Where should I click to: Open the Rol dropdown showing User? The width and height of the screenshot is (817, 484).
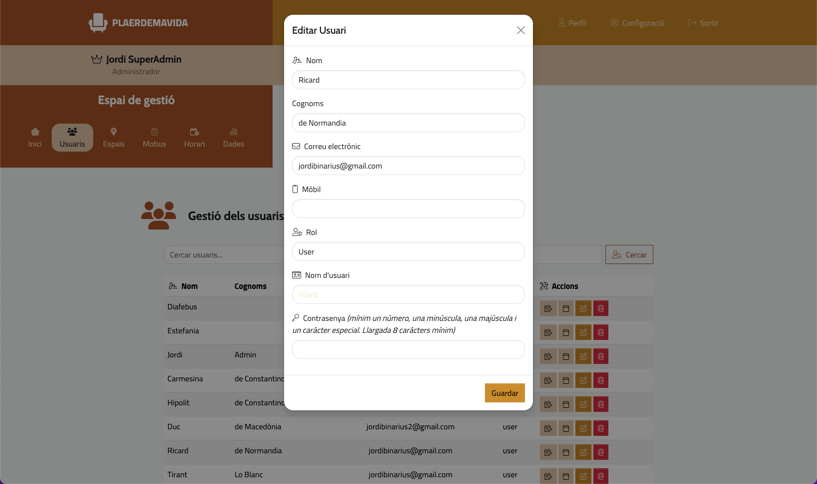coord(408,252)
